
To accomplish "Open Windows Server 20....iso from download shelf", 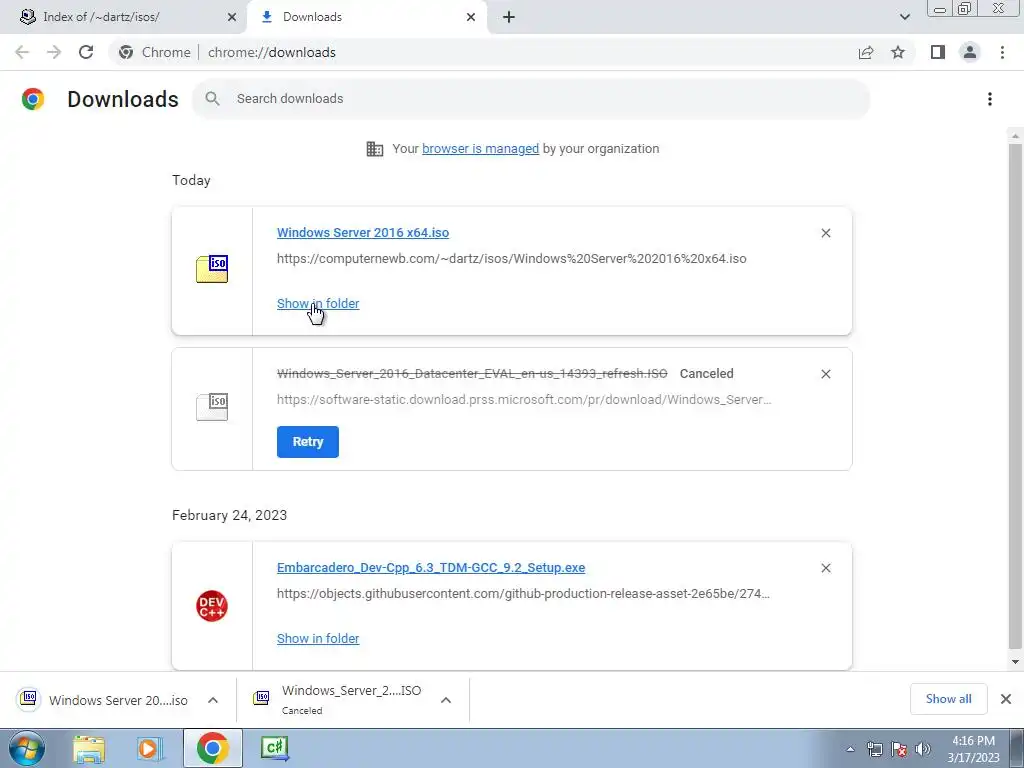I will tap(103, 700).
